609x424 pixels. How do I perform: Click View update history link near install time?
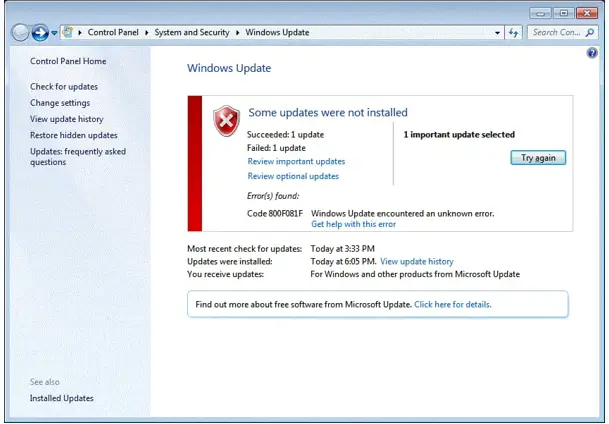[417, 262]
